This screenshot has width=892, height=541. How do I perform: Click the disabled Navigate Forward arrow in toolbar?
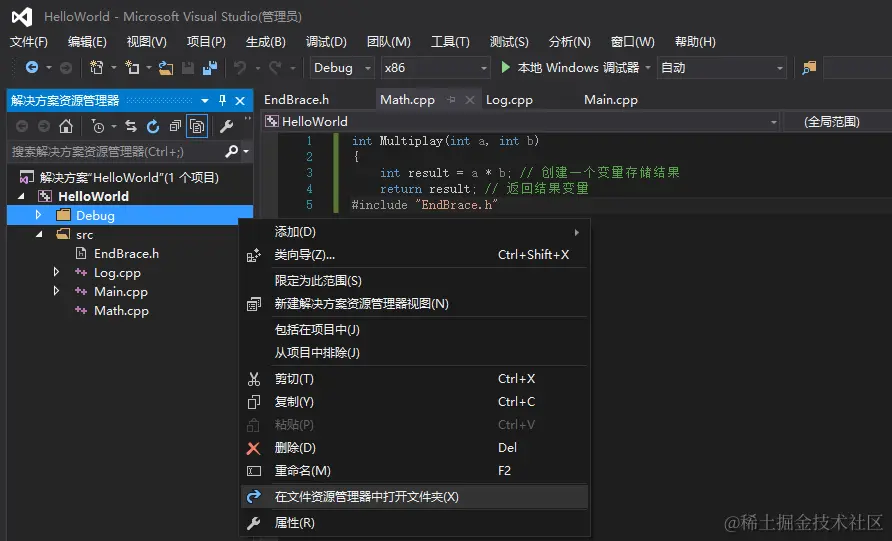(x=66, y=68)
